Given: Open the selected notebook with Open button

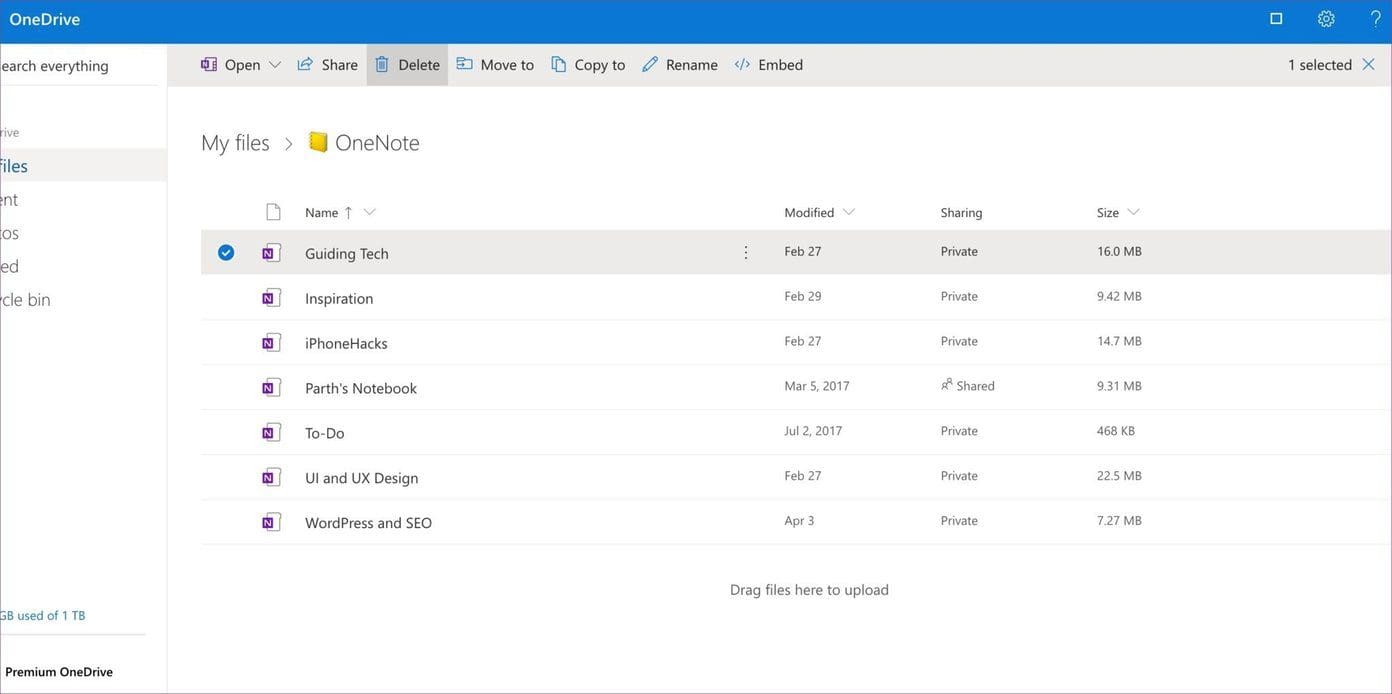Looking at the screenshot, I should pos(231,65).
